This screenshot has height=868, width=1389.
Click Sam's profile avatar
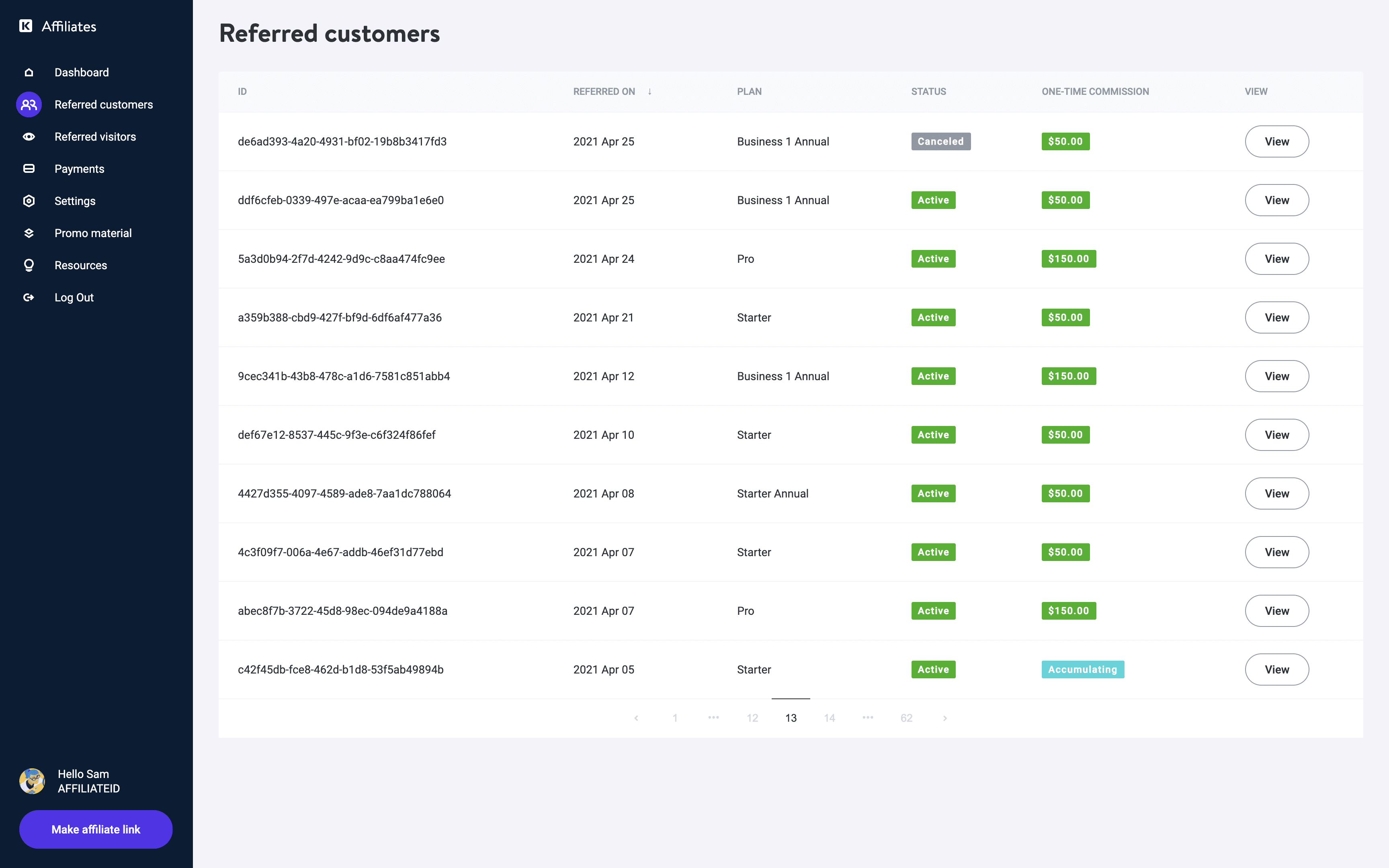point(32,781)
